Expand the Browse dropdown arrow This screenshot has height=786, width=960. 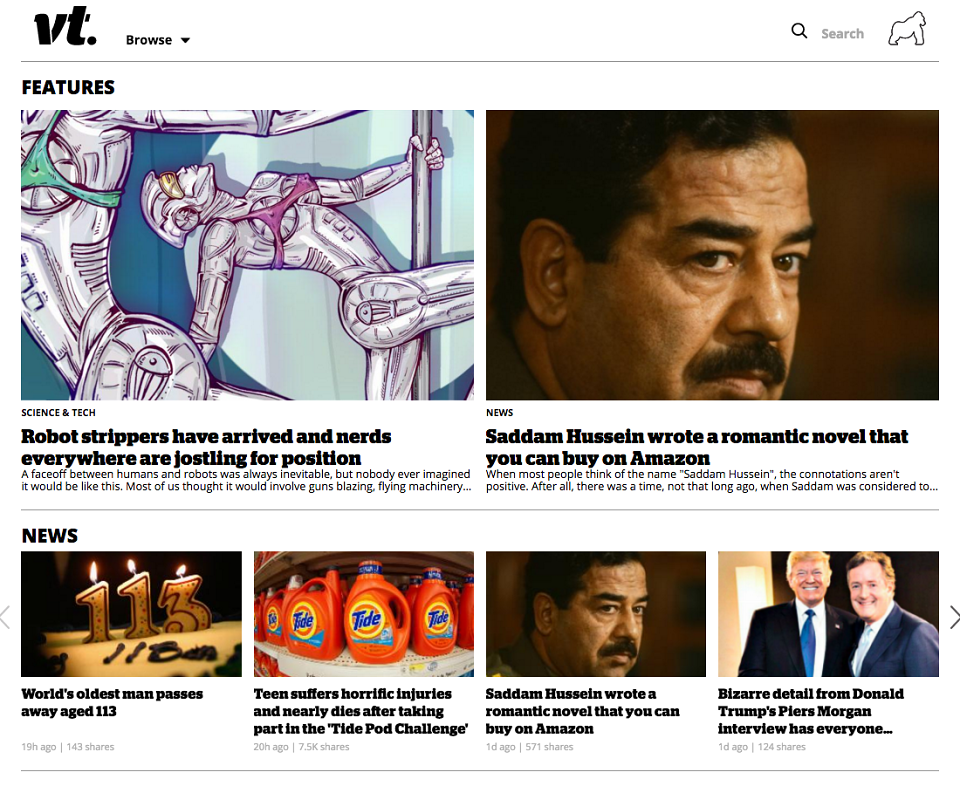(186, 40)
